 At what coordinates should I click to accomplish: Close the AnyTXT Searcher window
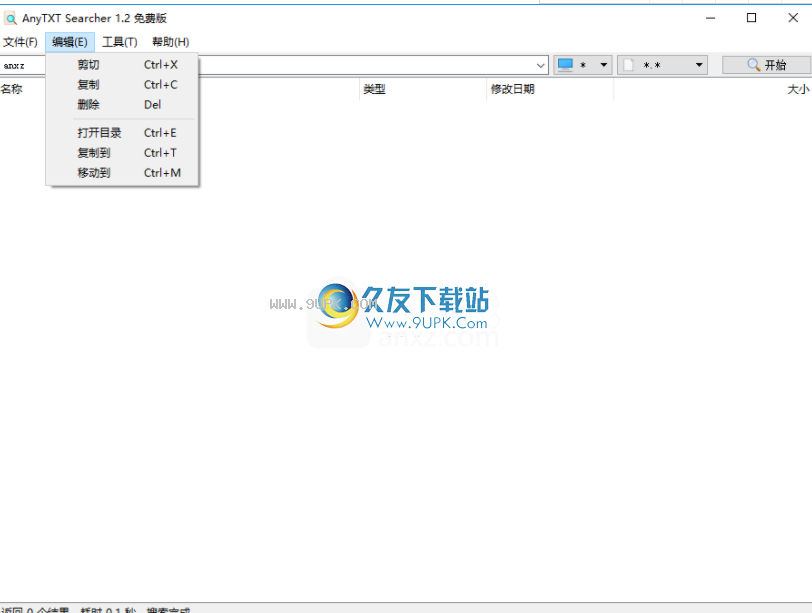click(793, 18)
